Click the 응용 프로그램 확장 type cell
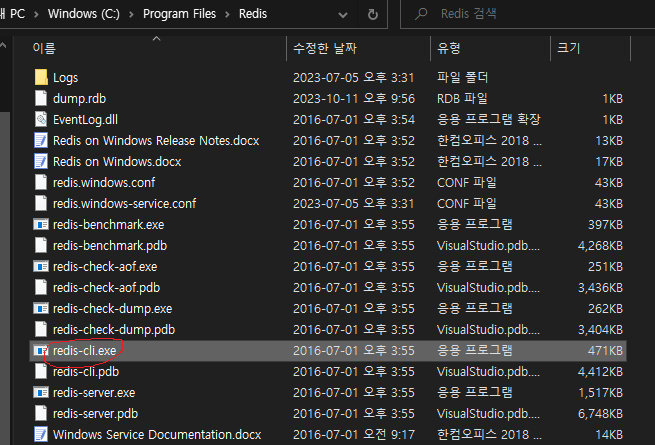The height and width of the screenshot is (445, 655). [488, 120]
